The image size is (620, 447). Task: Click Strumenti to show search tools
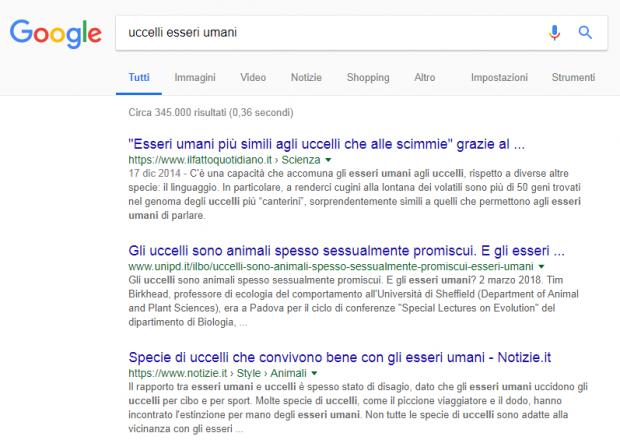(x=573, y=78)
